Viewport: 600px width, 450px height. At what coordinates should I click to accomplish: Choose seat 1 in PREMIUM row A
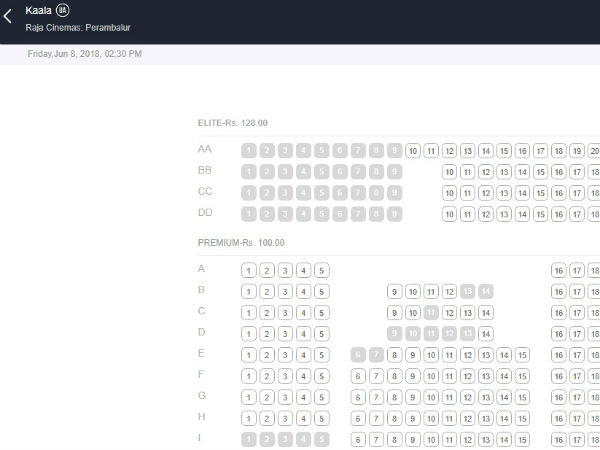tap(249, 270)
